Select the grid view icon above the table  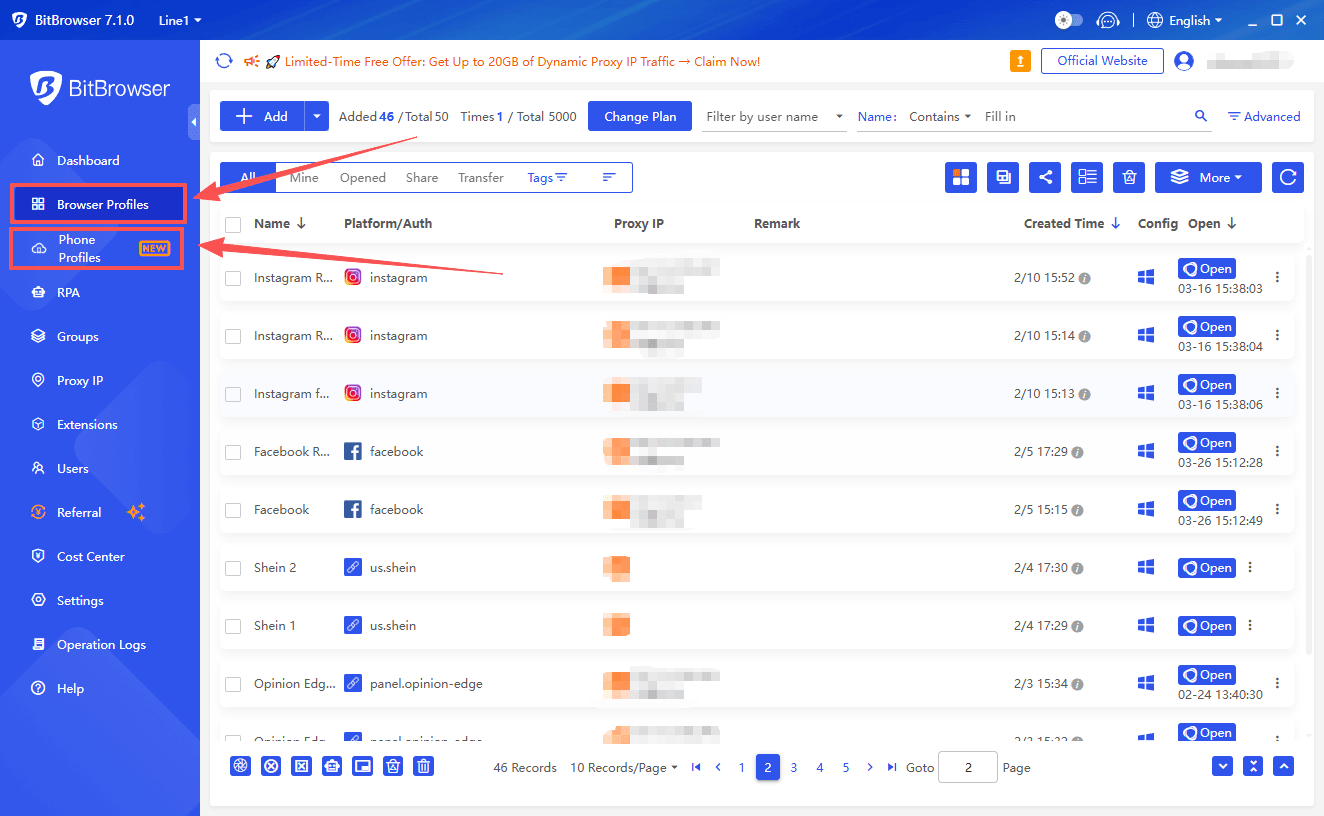(960, 177)
